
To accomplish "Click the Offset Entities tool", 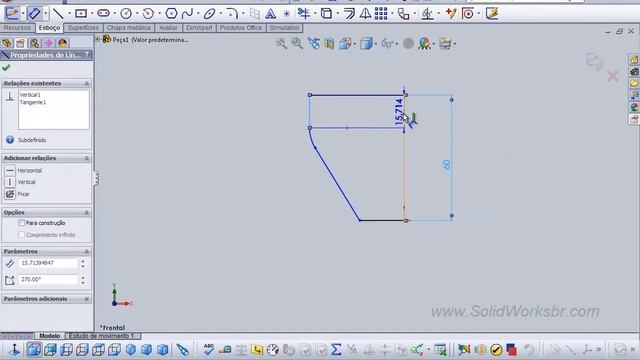I will [x=349, y=14].
